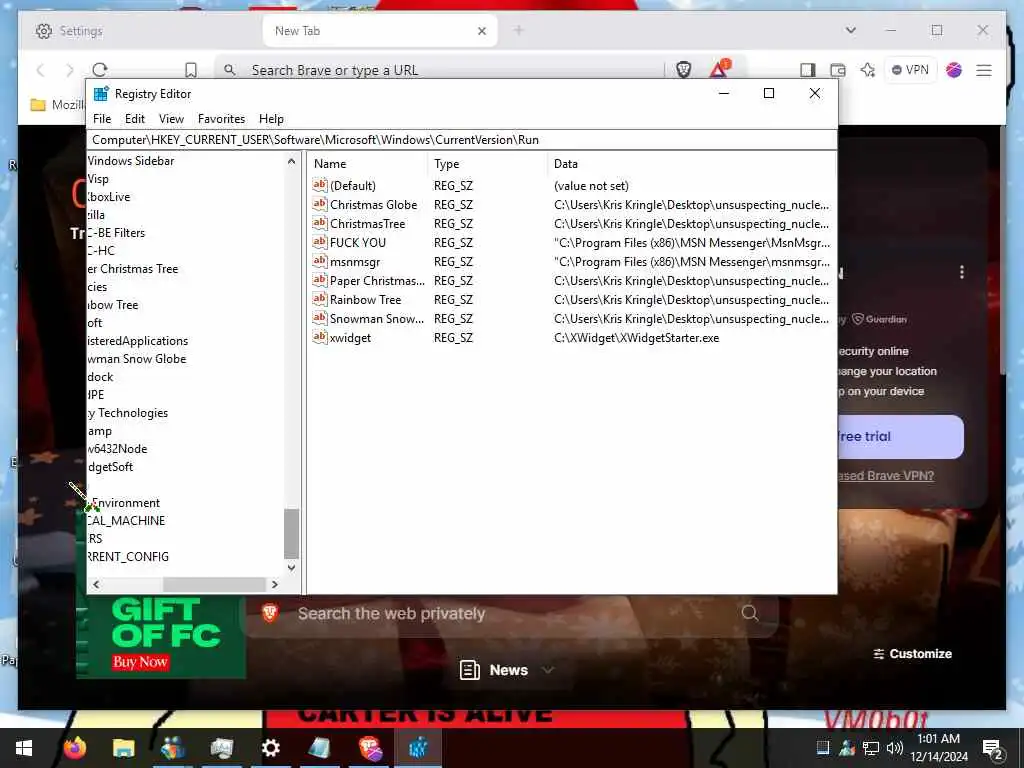Screen dimensions: 1024x768
Task: Select the Christmas Tree key in tree
Action: [x=133, y=269]
